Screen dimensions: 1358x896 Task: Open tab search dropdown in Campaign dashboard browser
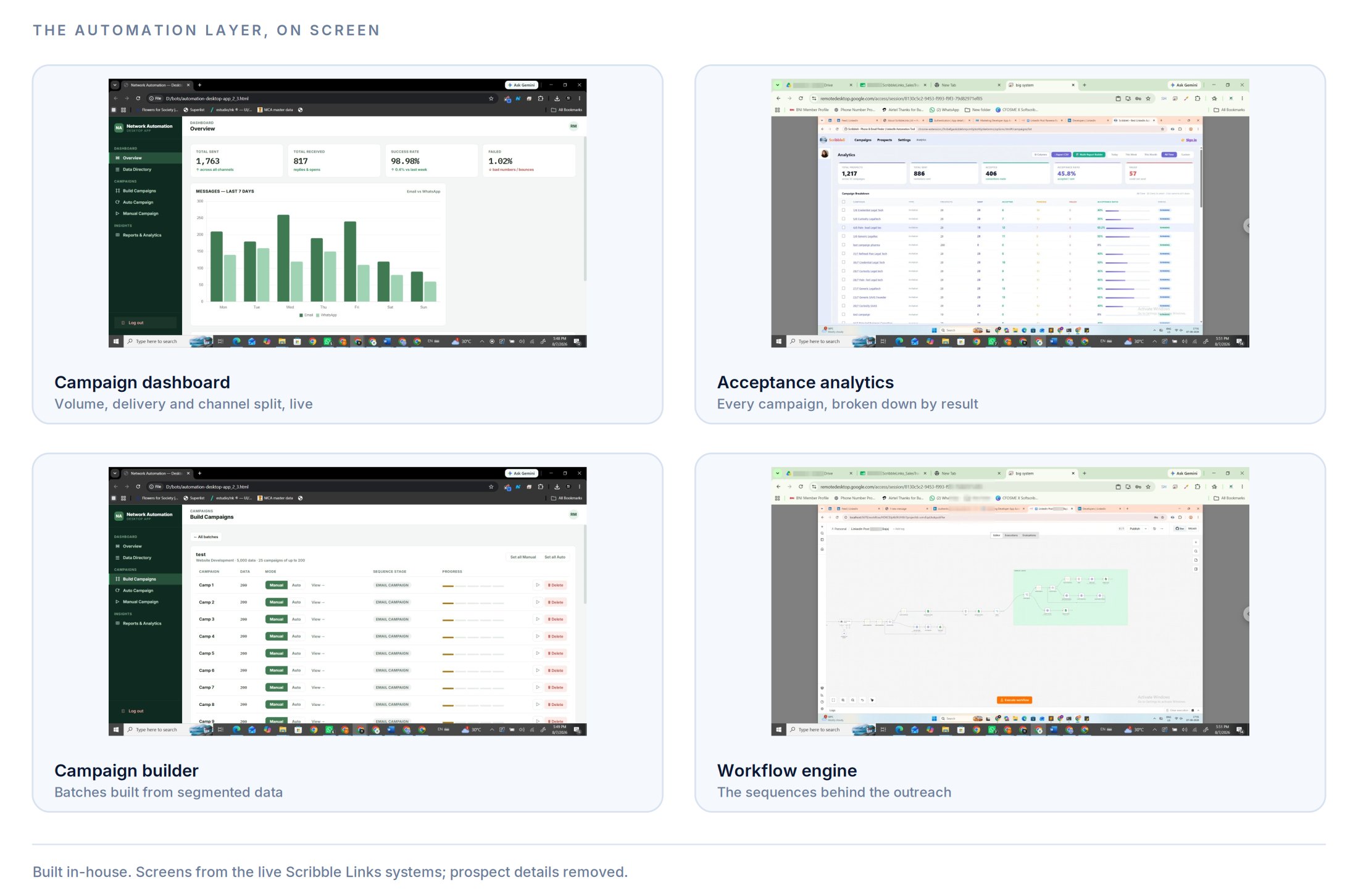[115, 85]
